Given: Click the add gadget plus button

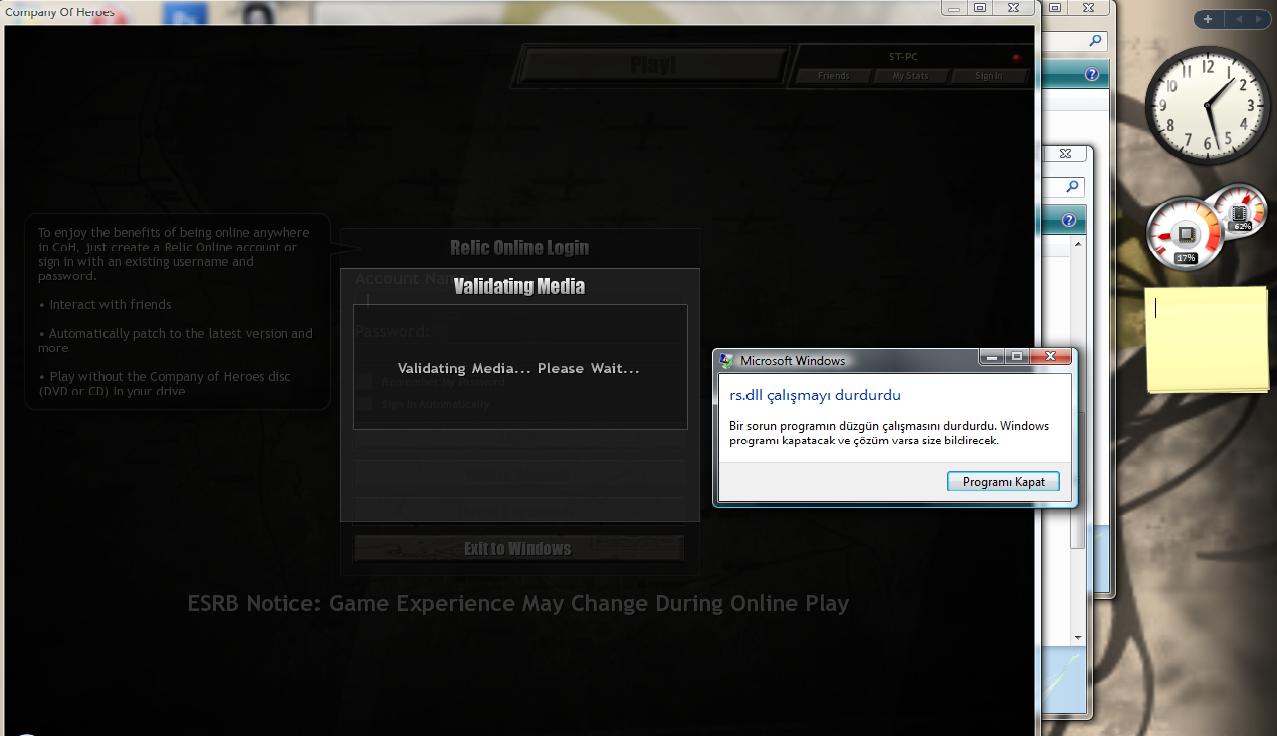Looking at the screenshot, I should tap(1208, 19).
